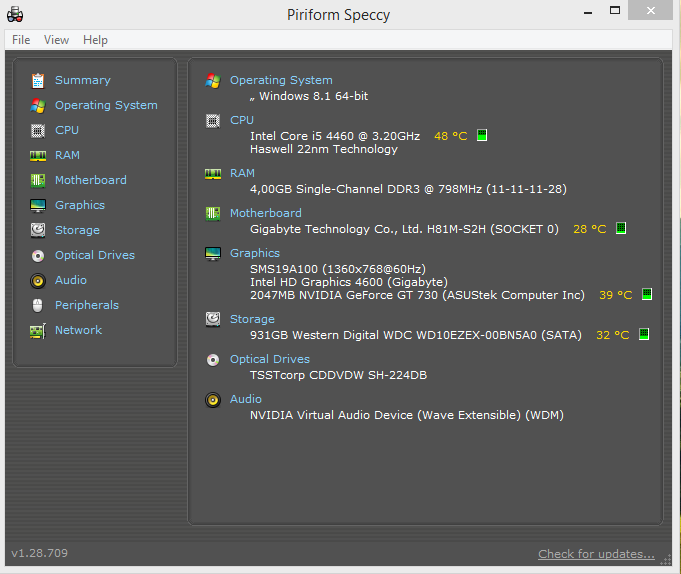Click the Intel HD Graphics 4600 text
The width and height of the screenshot is (681, 574).
click(x=349, y=282)
